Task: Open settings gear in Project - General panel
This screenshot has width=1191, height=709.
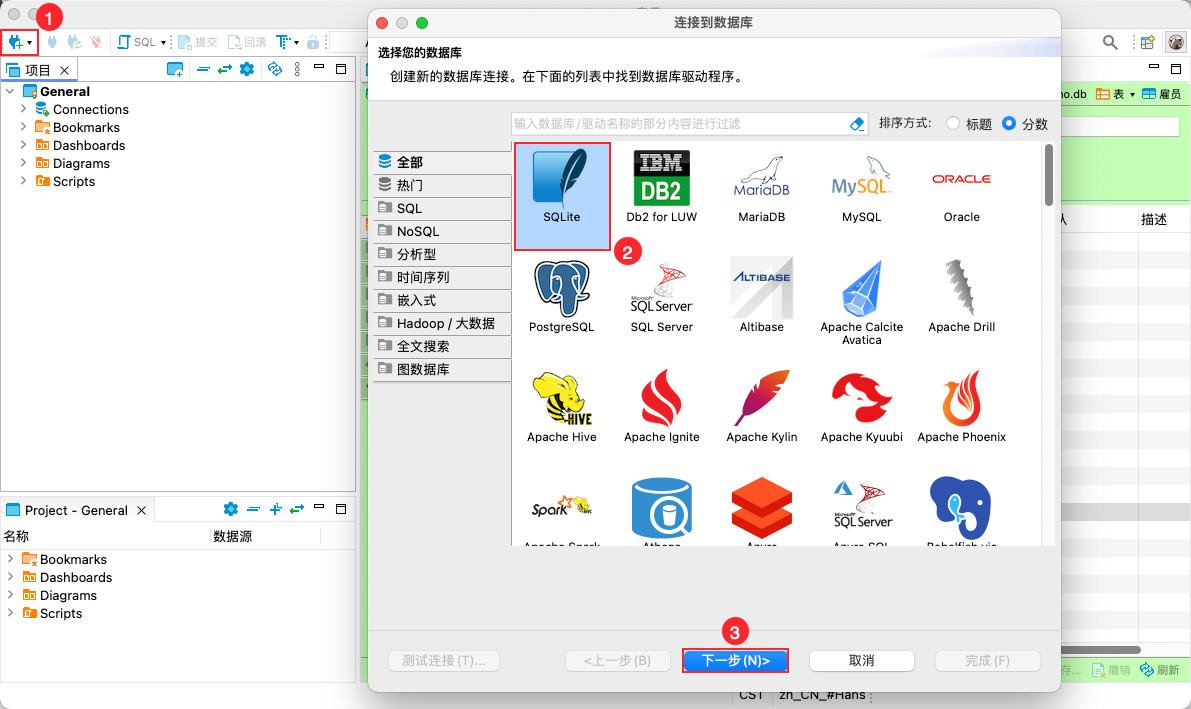Action: pyautogui.click(x=231, y=509)
